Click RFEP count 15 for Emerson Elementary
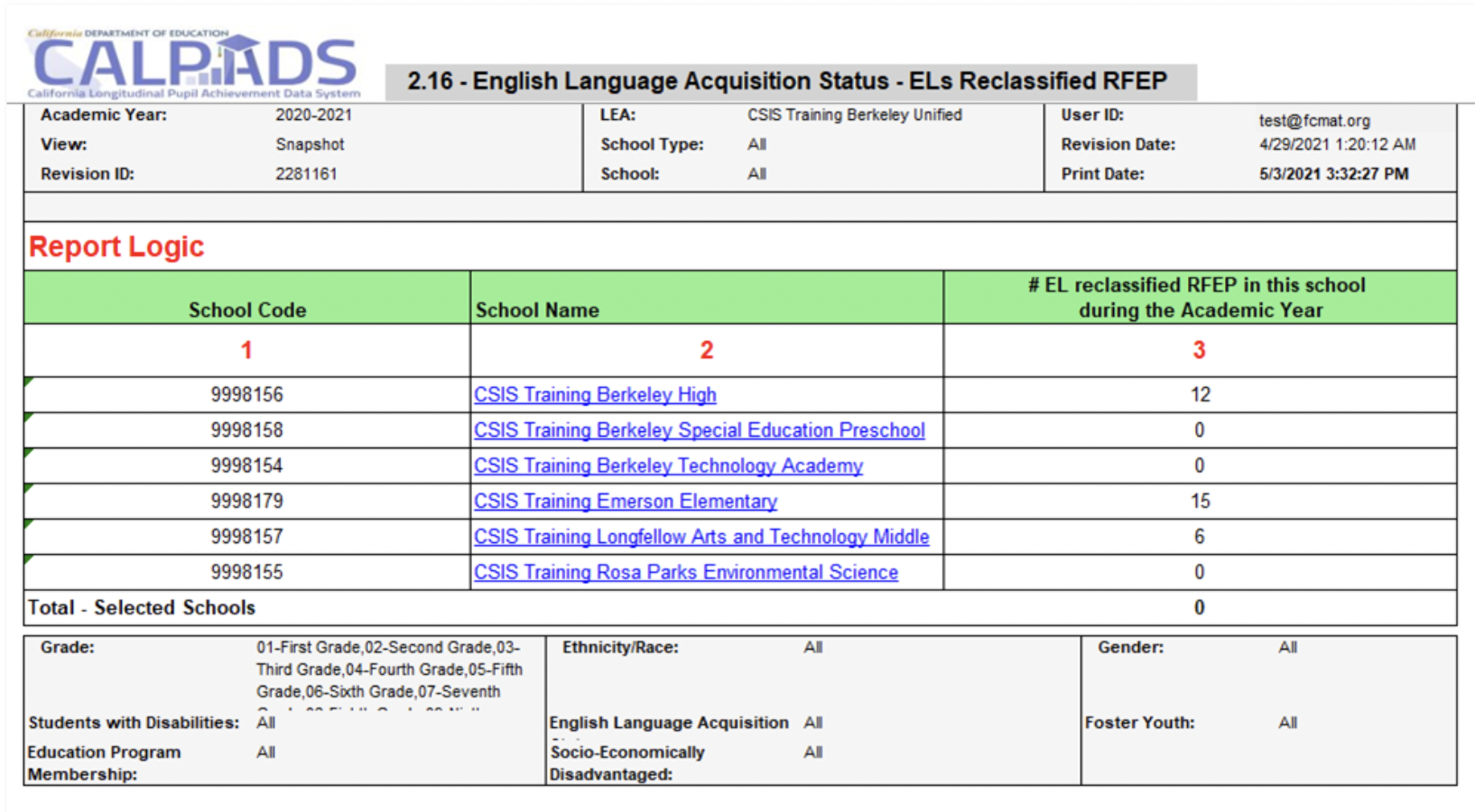 [1200, 502]
